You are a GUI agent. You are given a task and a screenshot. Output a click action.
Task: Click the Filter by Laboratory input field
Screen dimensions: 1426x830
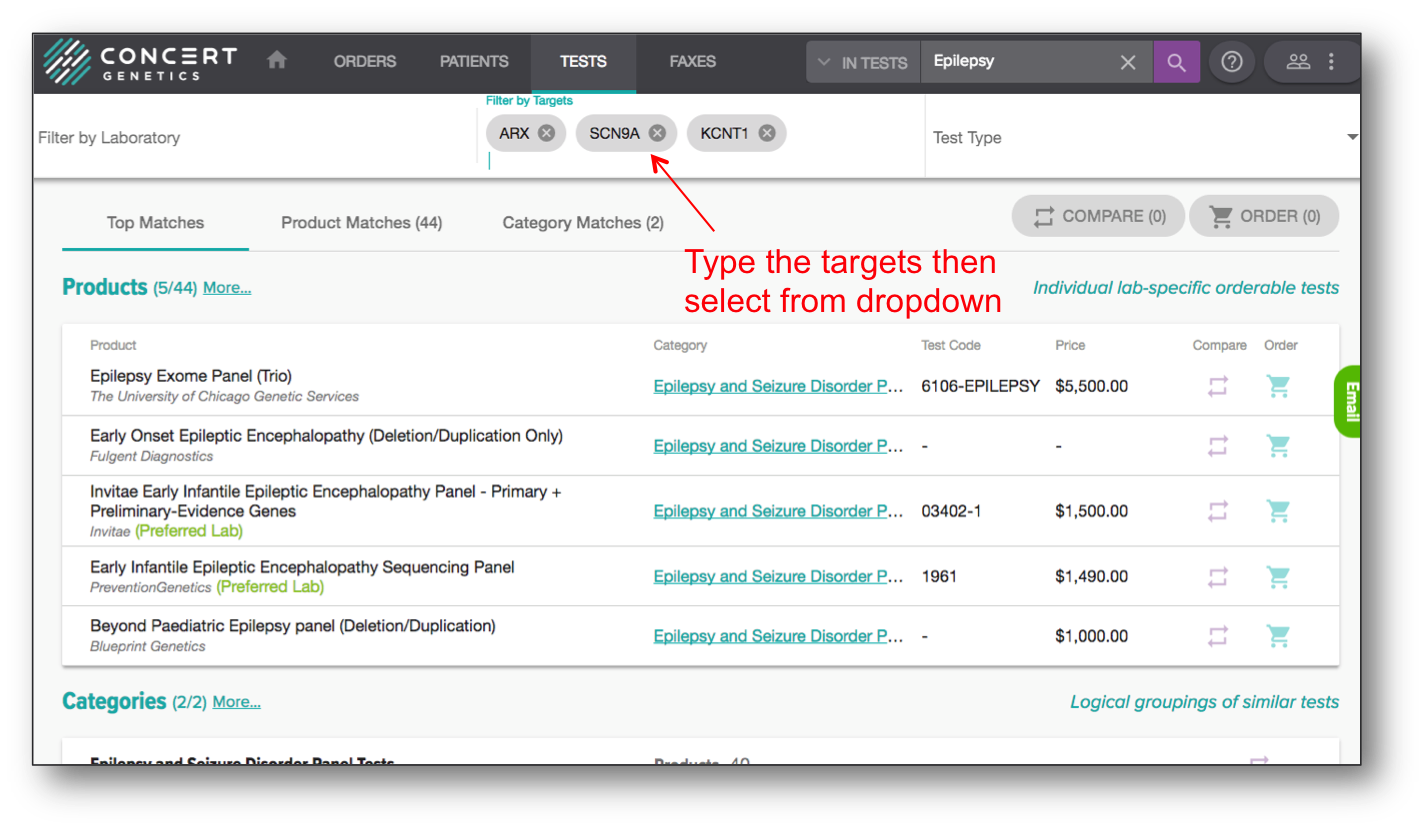[x=250, y=138]
